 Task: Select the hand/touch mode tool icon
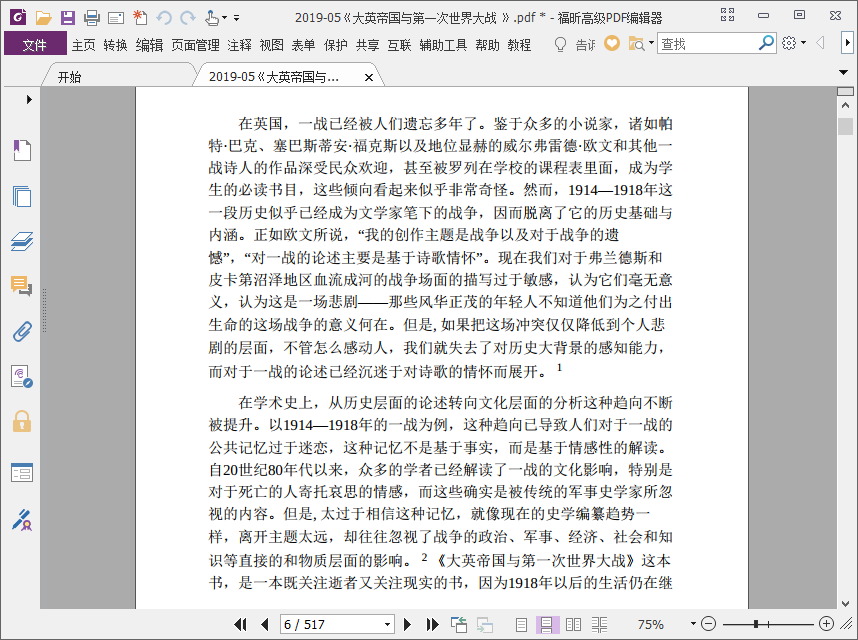click(212, 18)
